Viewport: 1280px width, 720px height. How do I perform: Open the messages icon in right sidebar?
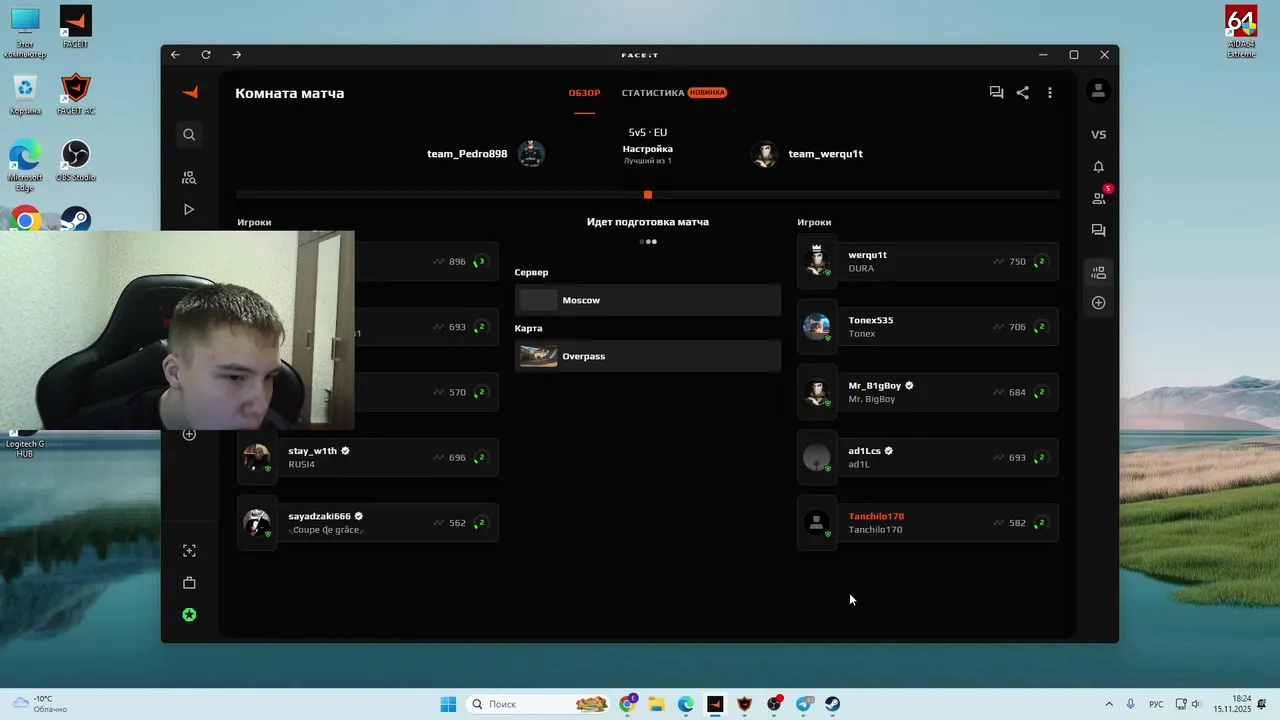(1098, 230)
